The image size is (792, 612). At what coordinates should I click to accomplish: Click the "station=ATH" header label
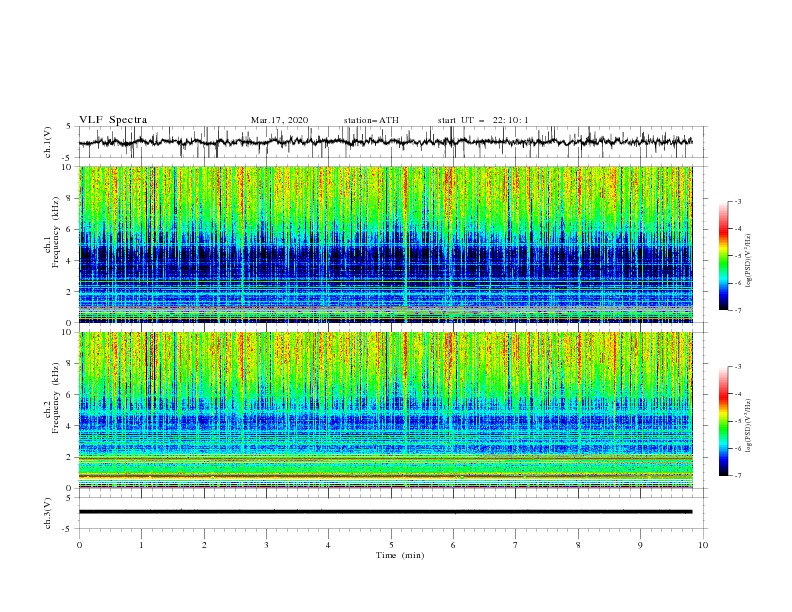(371, 120)
